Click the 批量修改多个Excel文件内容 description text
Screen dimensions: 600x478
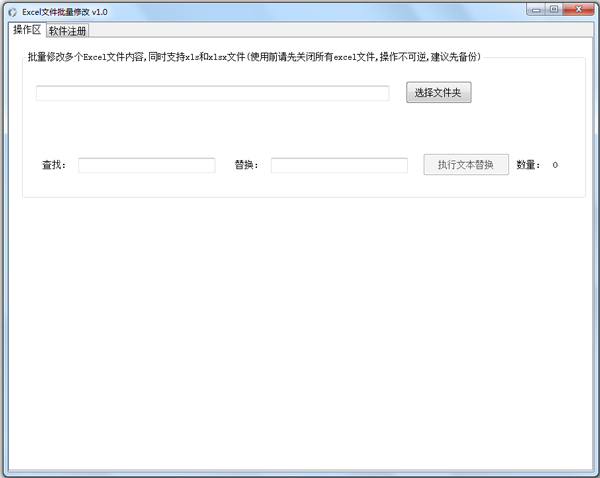pyautogui.click(x=254, y=57)
